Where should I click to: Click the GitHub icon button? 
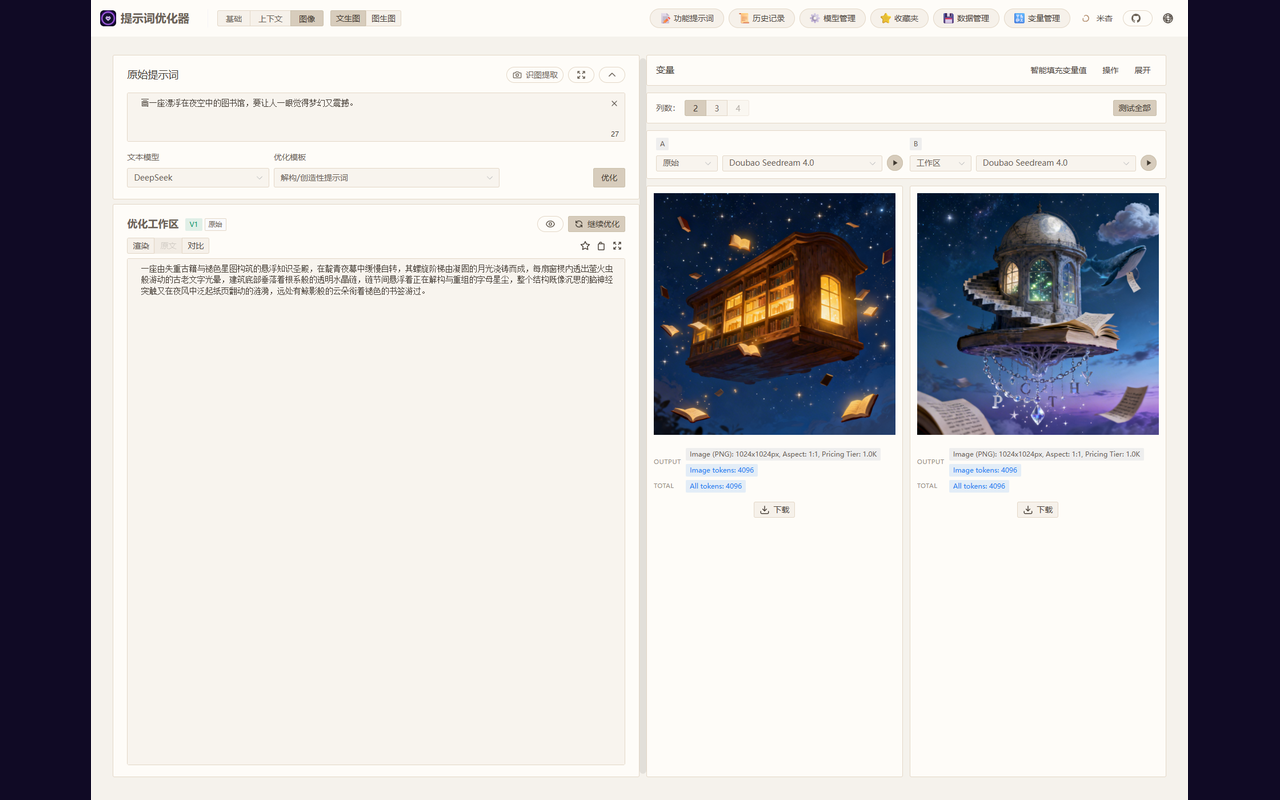coord(1136,18)
